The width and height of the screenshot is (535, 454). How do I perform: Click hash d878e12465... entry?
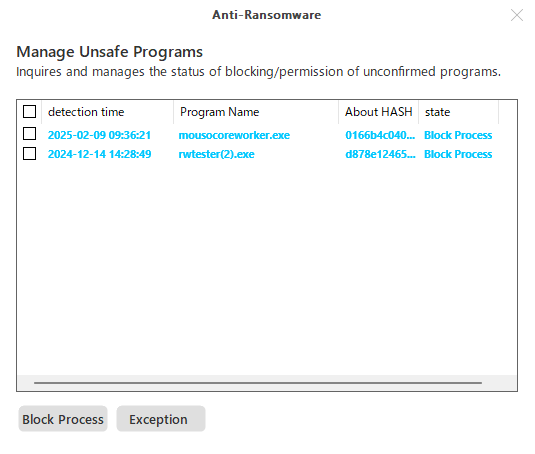(380, 154)
